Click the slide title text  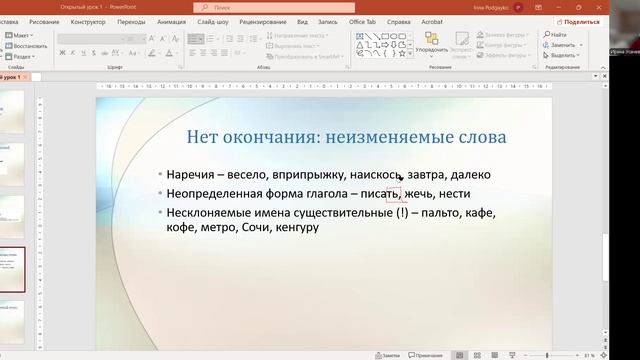346,137
